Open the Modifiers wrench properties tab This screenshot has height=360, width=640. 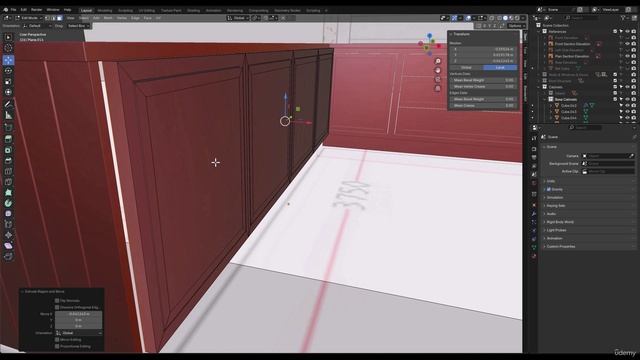pyautogui.click(x=534, y=214)
